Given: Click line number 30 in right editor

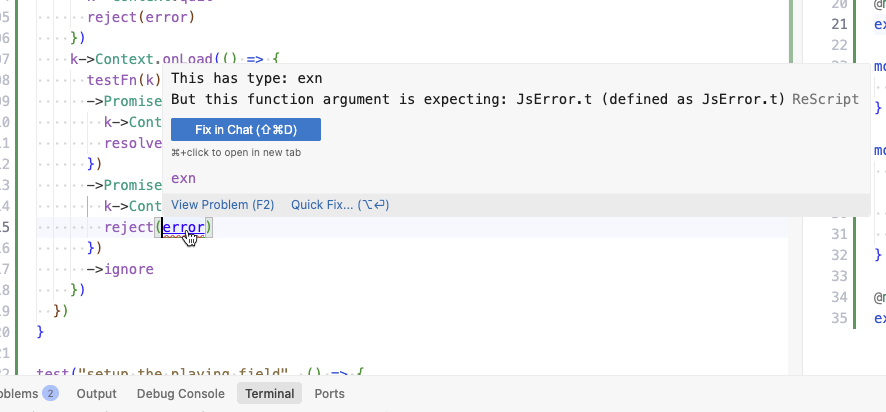Looking at the screenshot, I should [840, 213].
